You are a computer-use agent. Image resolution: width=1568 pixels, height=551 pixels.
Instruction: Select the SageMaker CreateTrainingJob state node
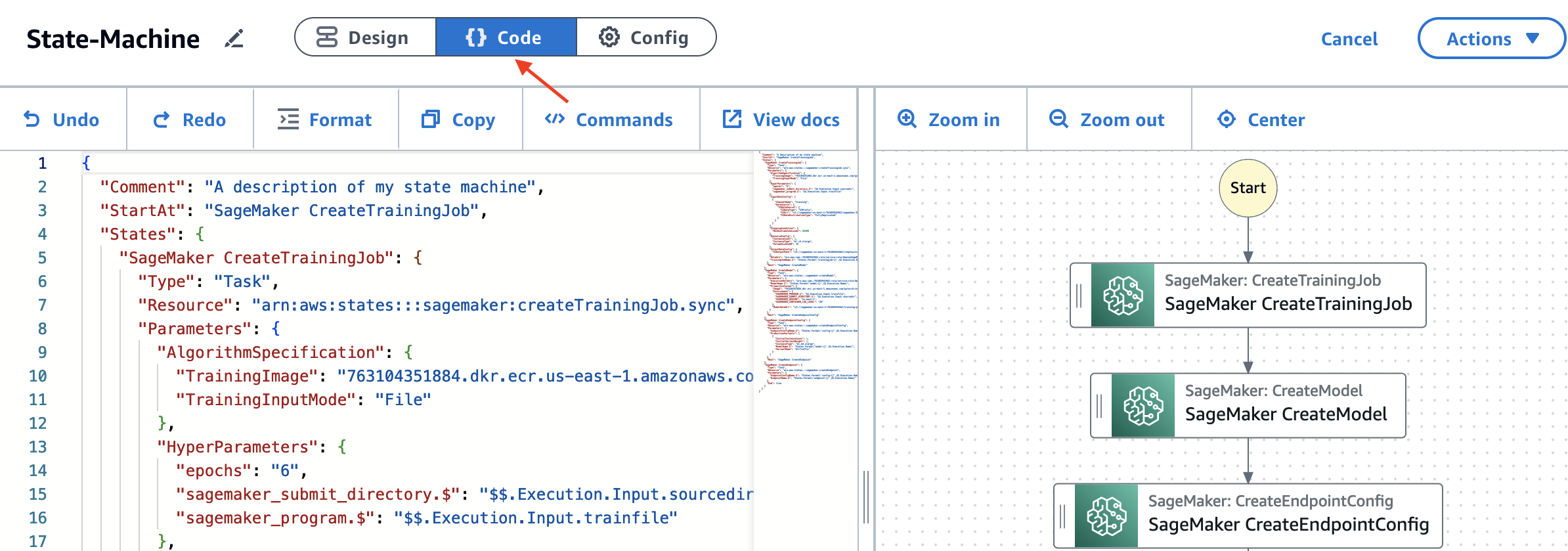[1248, 295]
